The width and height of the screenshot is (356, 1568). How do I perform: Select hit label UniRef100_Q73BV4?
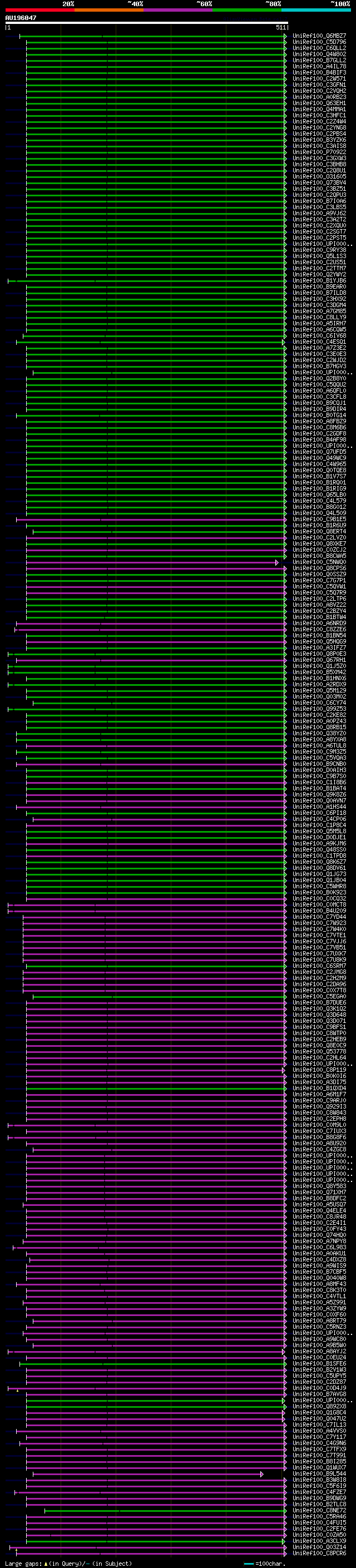tap(319, 182)
